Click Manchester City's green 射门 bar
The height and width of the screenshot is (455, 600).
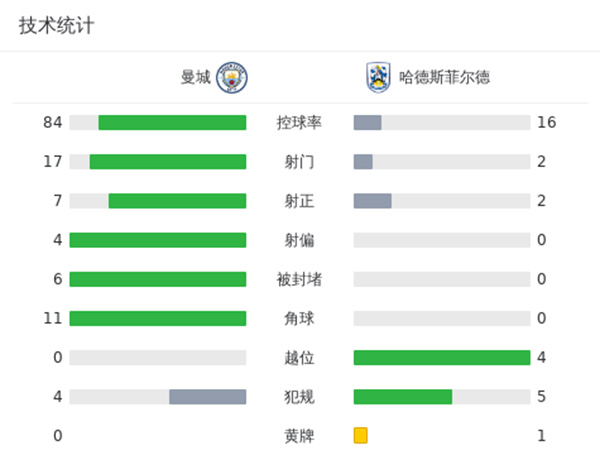tap(168, 162)
